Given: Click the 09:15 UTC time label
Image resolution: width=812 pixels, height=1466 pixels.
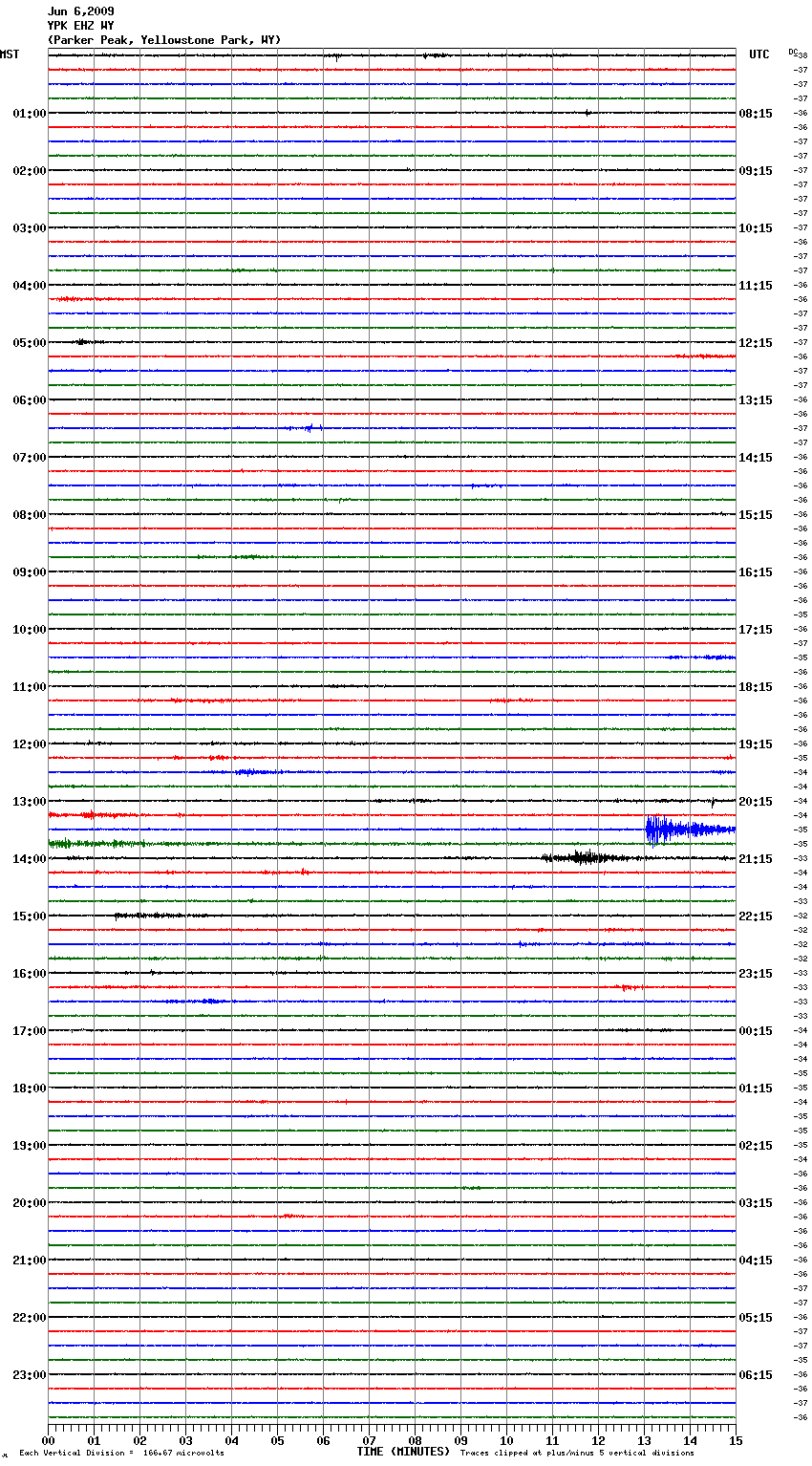Looking at the screenshot, I should (756, 171).
